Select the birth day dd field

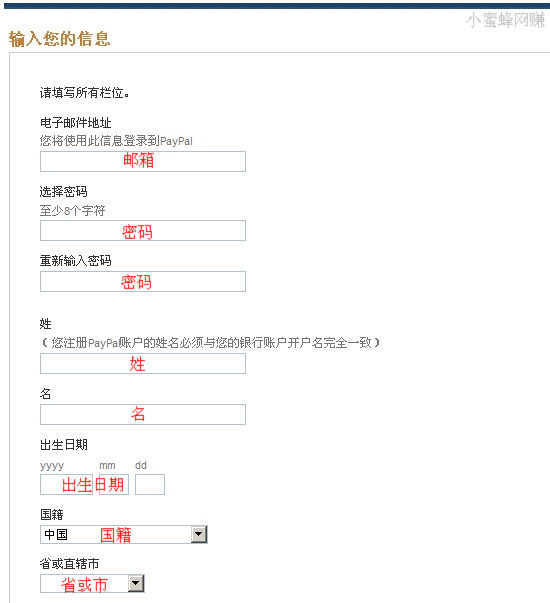(150, 485)
